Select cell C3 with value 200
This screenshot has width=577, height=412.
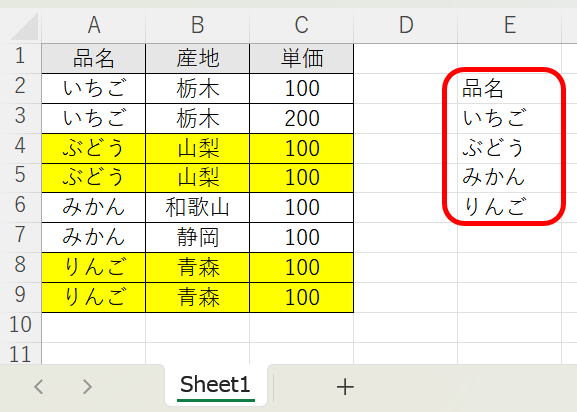coord(301,118)
